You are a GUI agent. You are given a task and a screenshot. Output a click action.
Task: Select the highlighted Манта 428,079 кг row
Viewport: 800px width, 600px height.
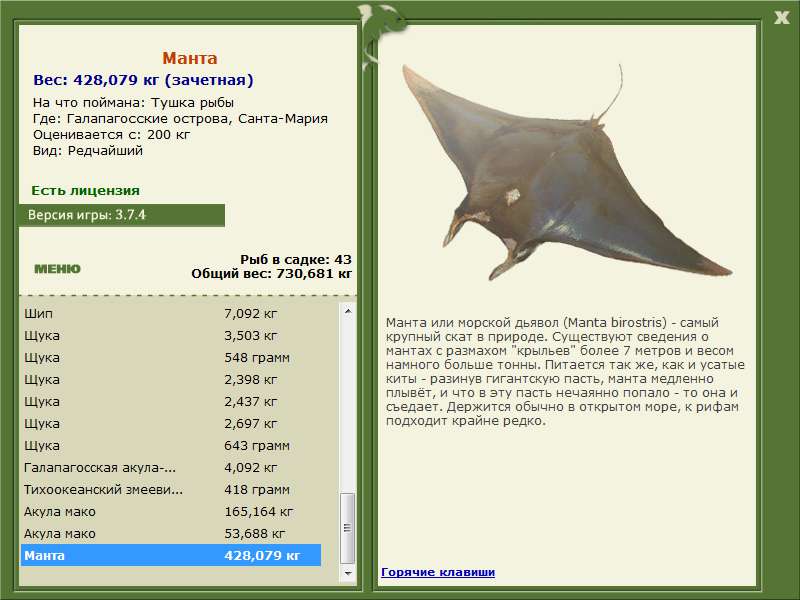pos(171,555)
